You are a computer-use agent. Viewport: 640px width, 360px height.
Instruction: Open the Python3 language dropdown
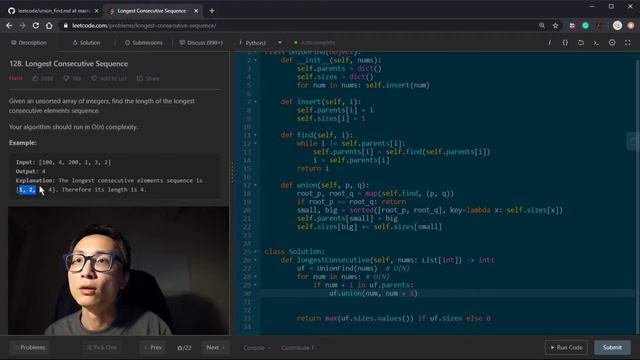[260, 42]
